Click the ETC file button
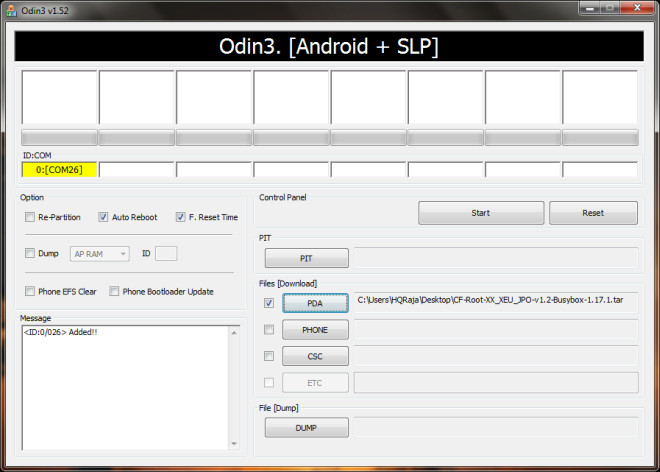The width and height of the screenshot is (660, 472). (x=315, y=383)
